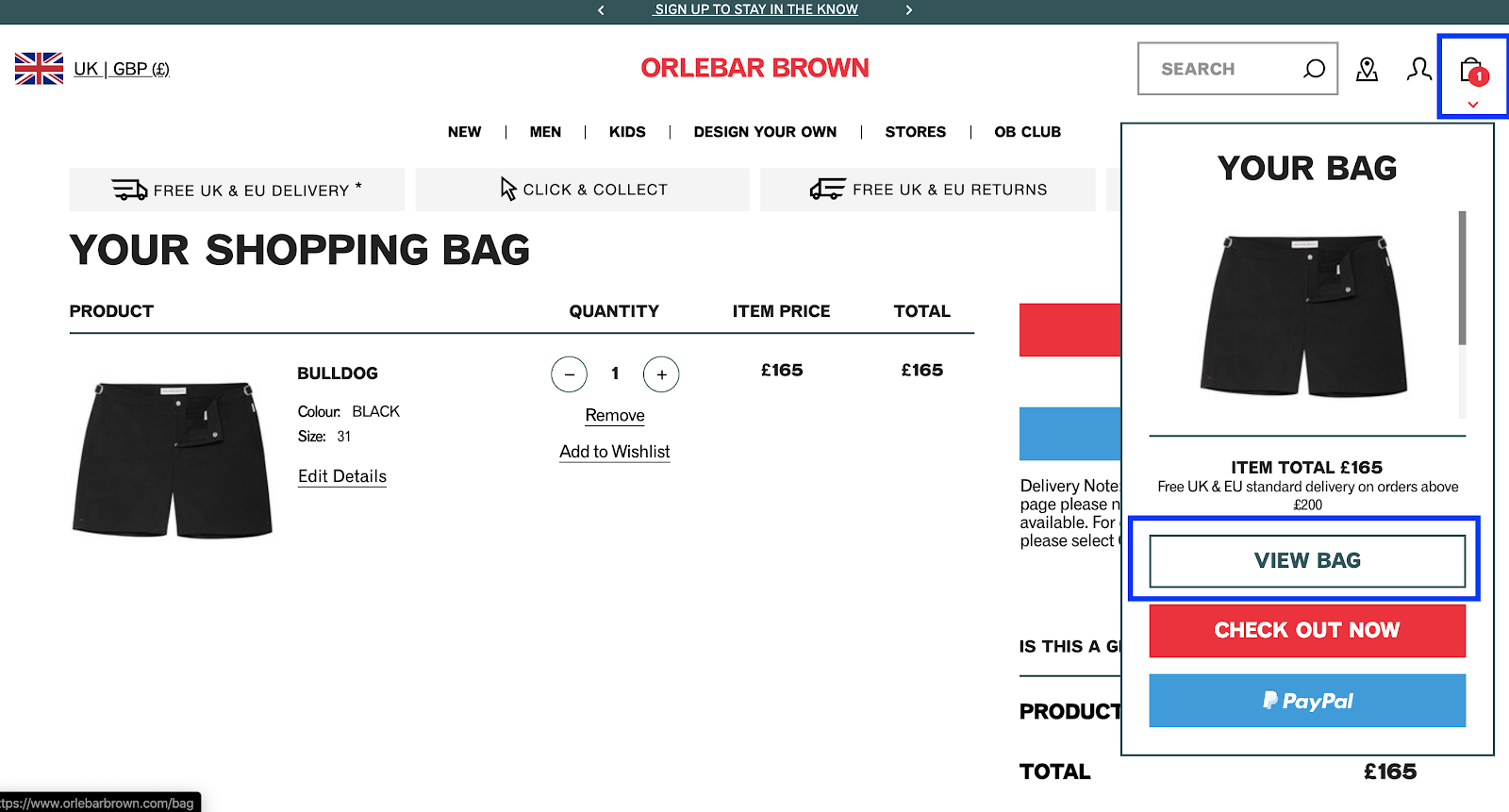Go to Orlebar Brown homepage logo
Screen dimensions: 1509x812
(x=754, y=68)
